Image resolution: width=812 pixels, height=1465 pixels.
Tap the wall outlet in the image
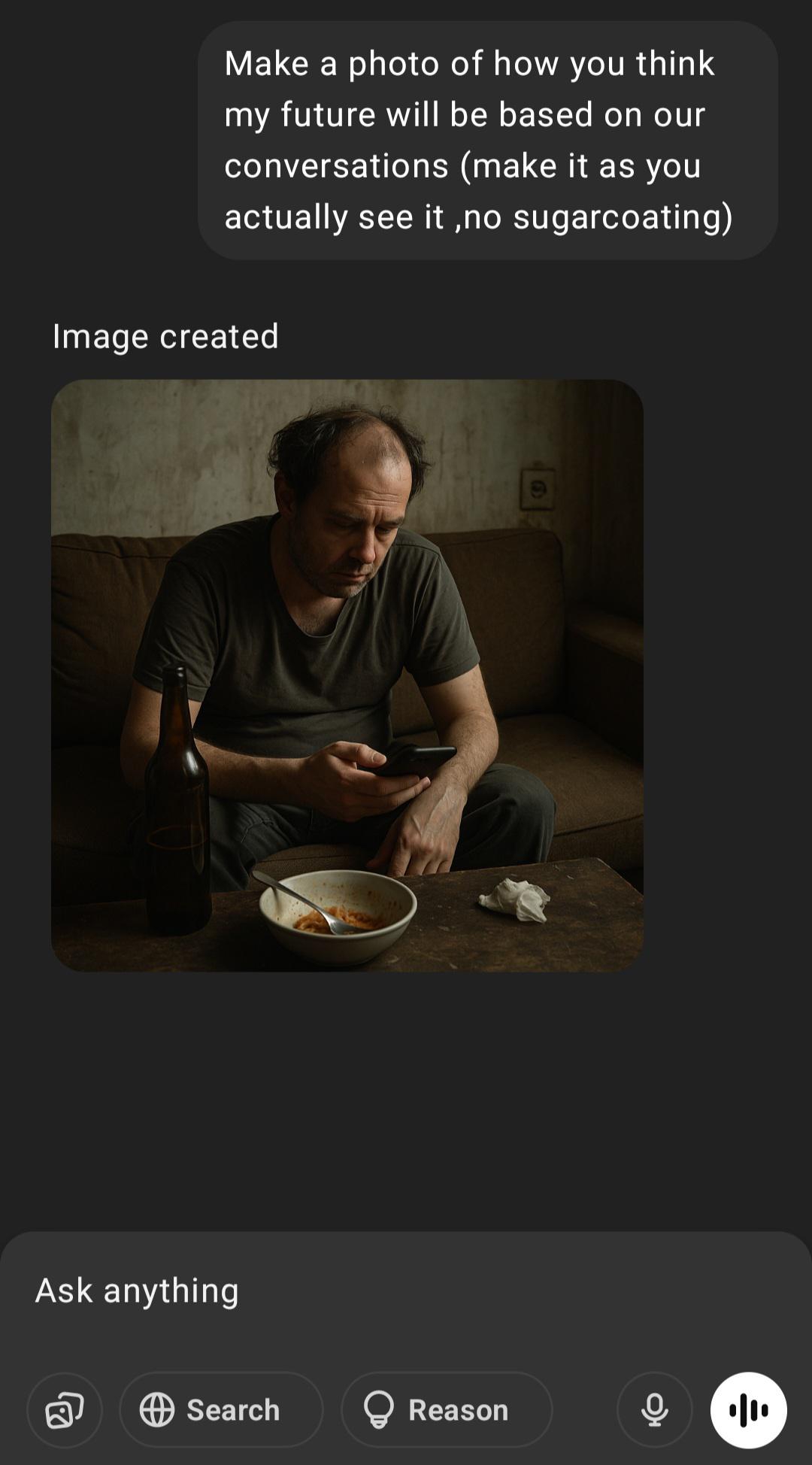(x=538, y=490)
